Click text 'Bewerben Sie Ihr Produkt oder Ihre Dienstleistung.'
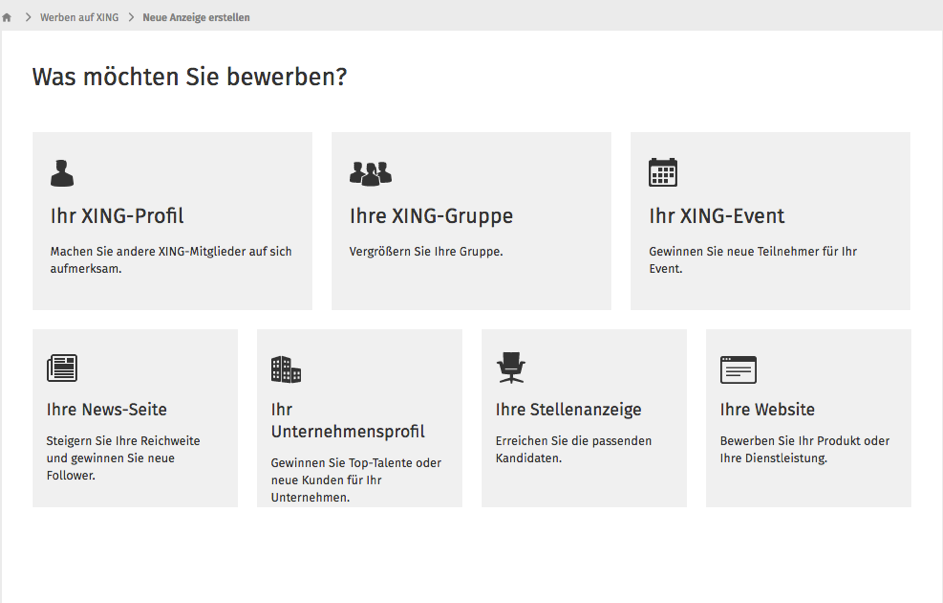The height and width of the screenshot is (603, 943). (804, 449)
